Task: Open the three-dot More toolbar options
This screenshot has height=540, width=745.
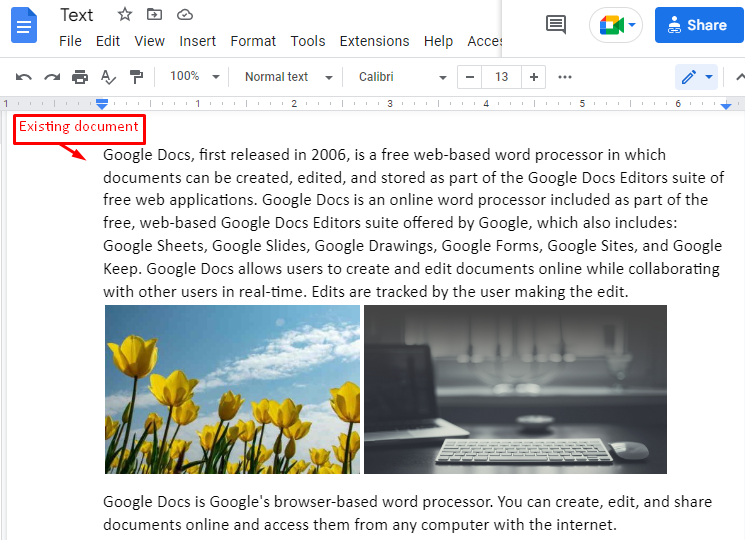Action: pyautogui.click(x=565, y=77)
